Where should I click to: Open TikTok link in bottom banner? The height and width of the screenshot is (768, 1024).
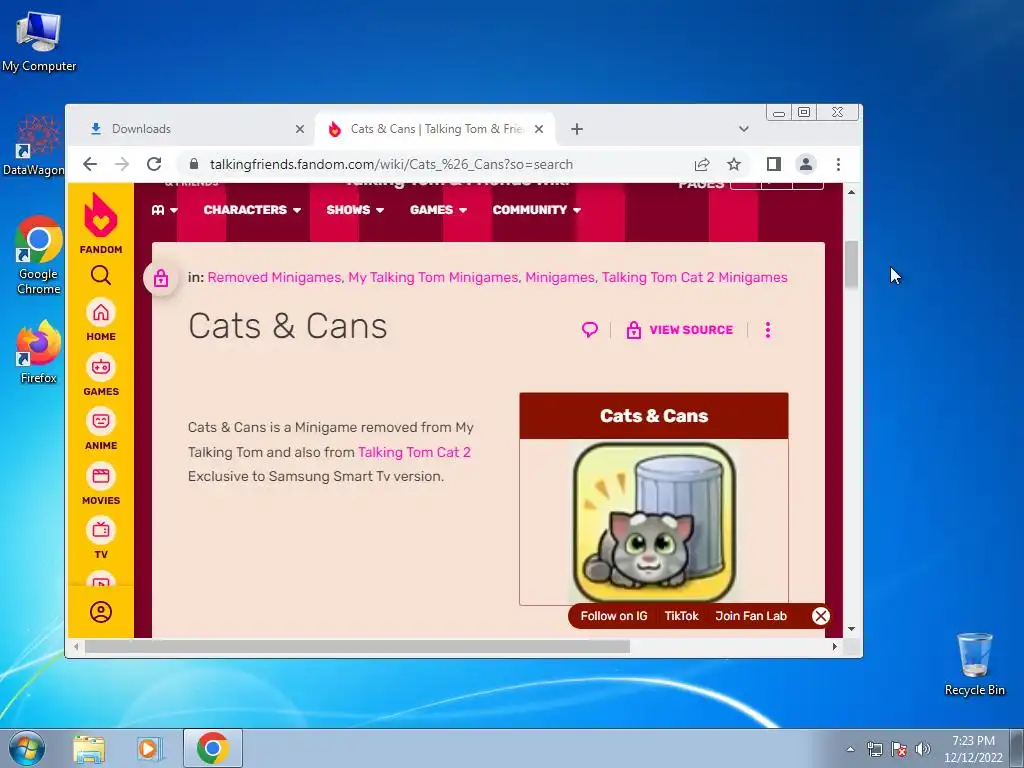pos(681,616)
